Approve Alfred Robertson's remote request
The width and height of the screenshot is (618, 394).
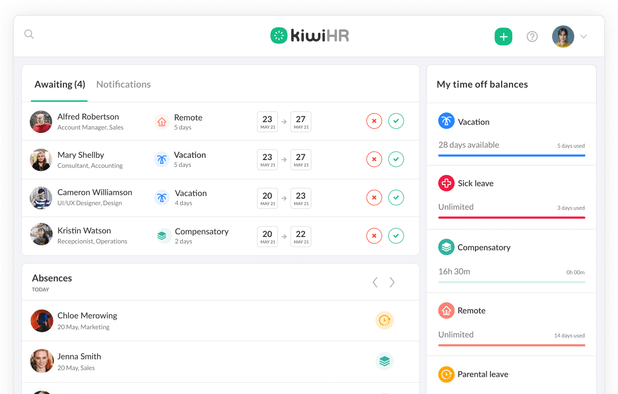(x=396, y=121)
